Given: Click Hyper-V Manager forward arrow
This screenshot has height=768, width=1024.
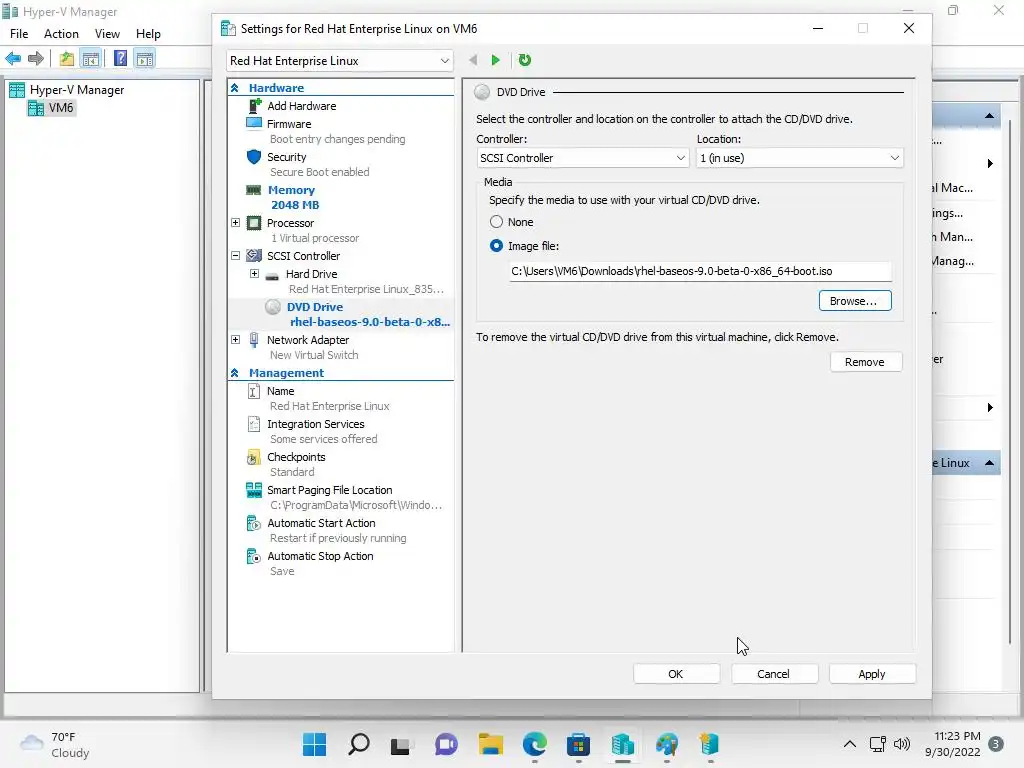Looking at the screenshot, I should [x=36, y=59].
